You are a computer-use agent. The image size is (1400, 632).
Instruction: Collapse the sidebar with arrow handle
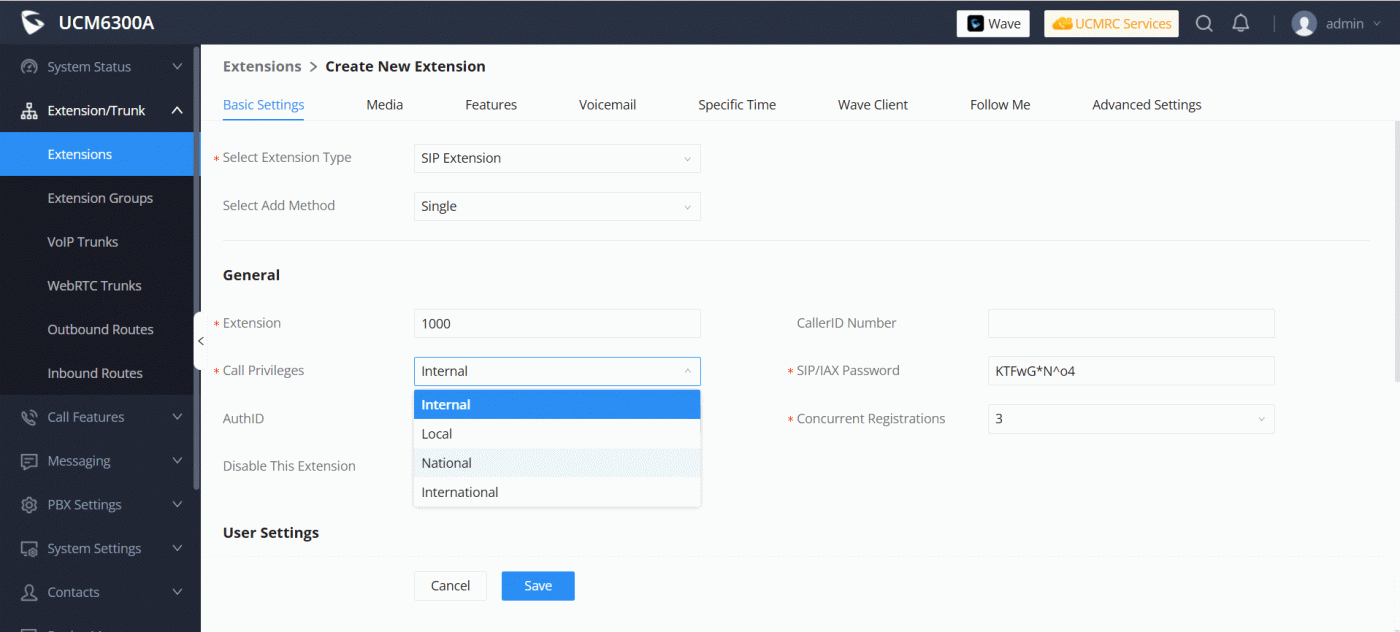200,342
